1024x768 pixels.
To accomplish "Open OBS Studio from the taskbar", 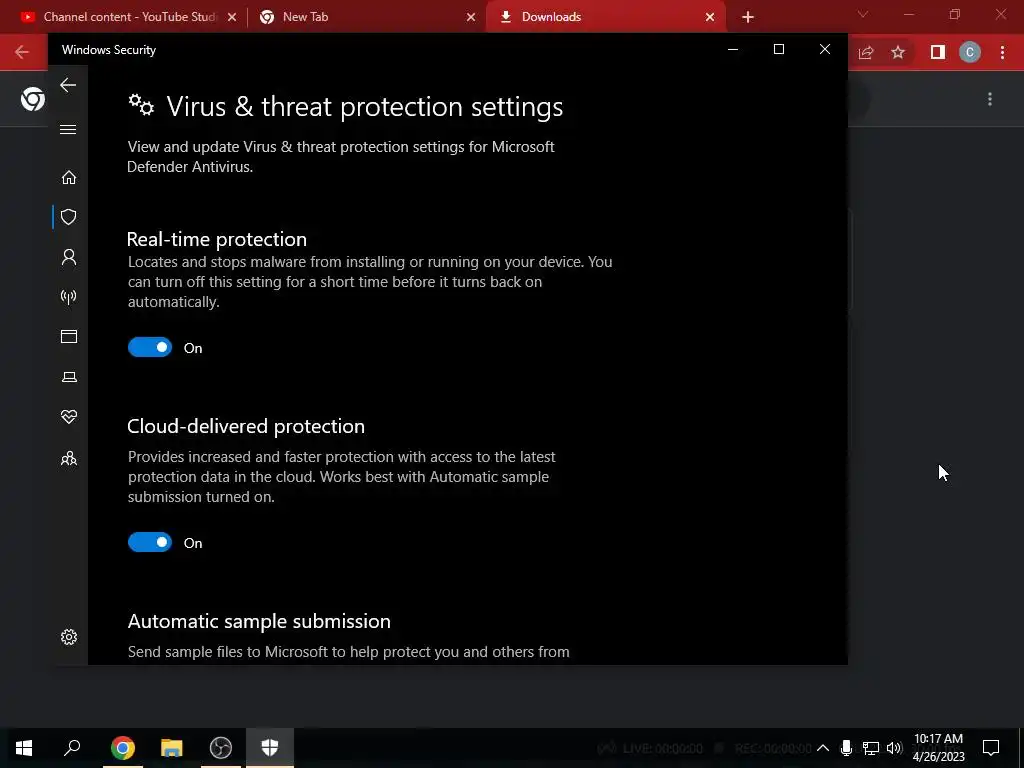I will coord(221,748).
